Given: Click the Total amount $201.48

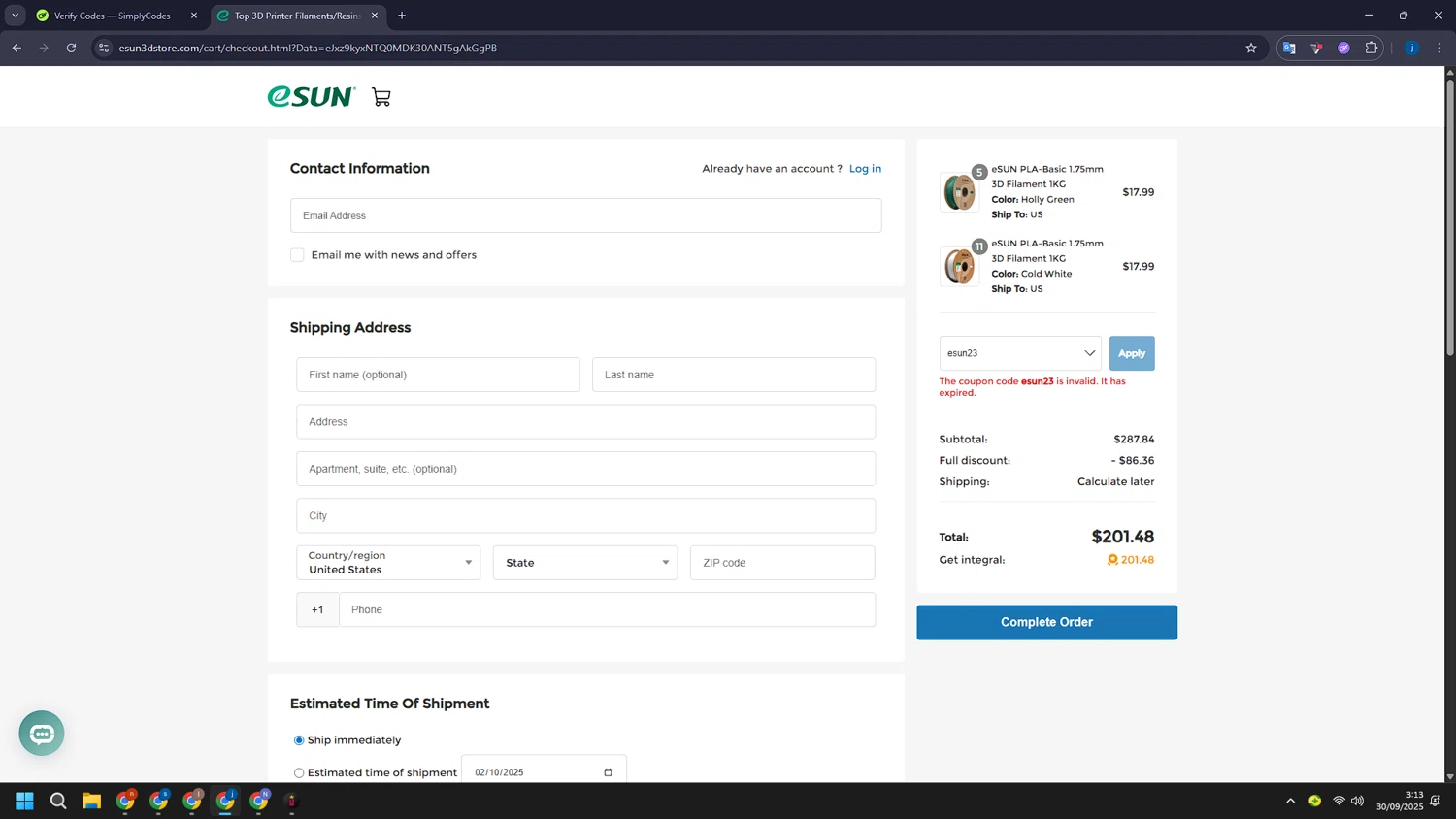Looking at the screenshot, I should [x=1122, y=537].
